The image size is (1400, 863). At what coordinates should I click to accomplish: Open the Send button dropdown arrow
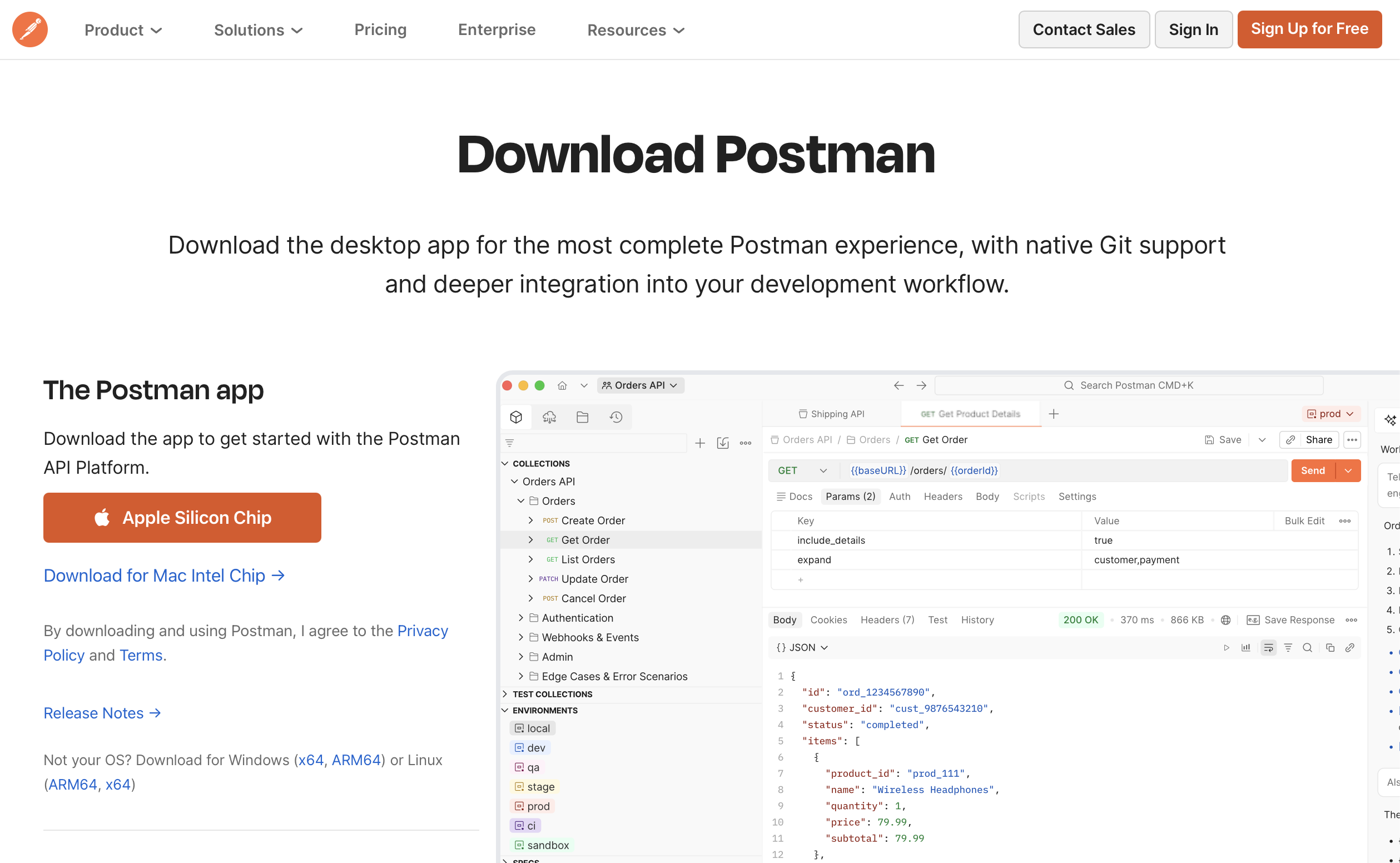pos(1348,470)
